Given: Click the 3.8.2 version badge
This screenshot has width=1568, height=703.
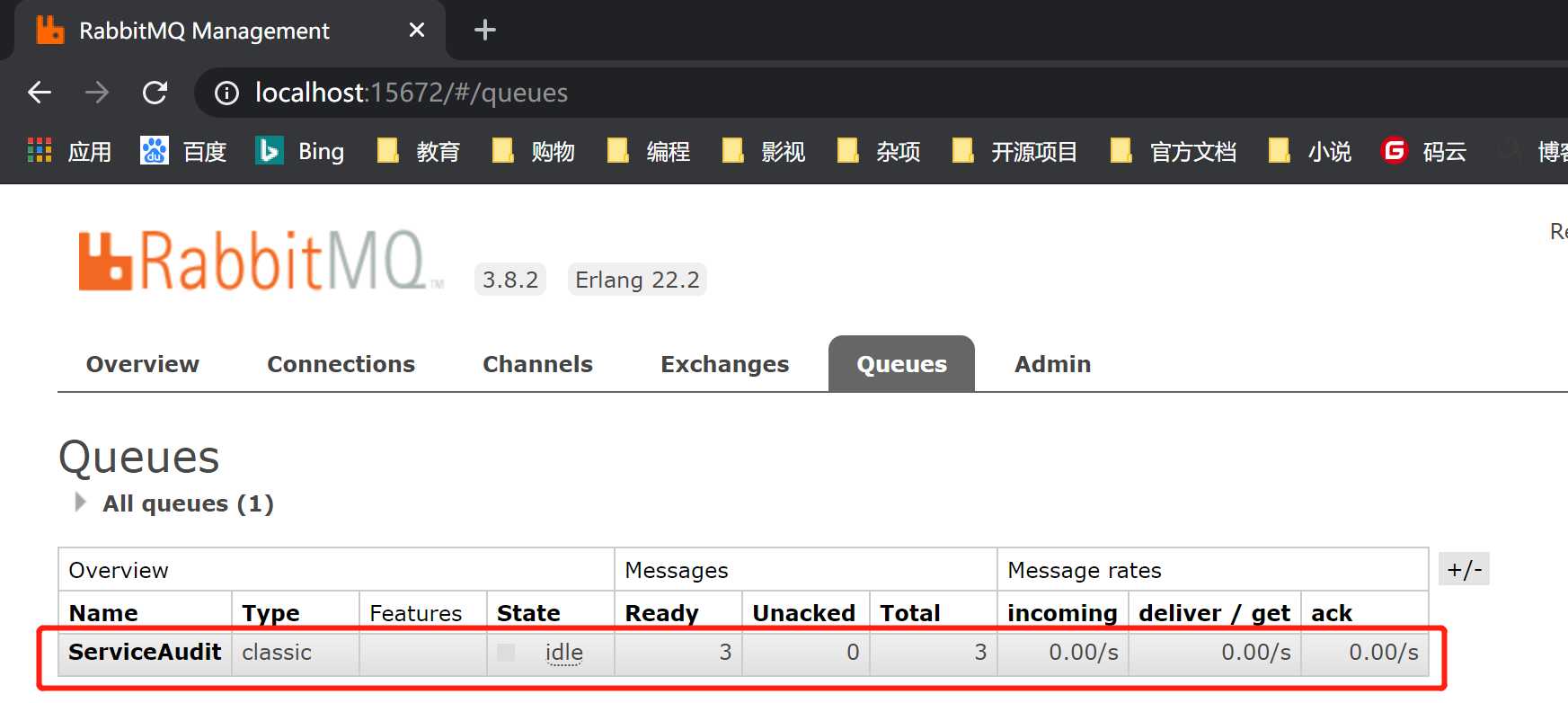Looking at the screenshot, I should 510,280.
